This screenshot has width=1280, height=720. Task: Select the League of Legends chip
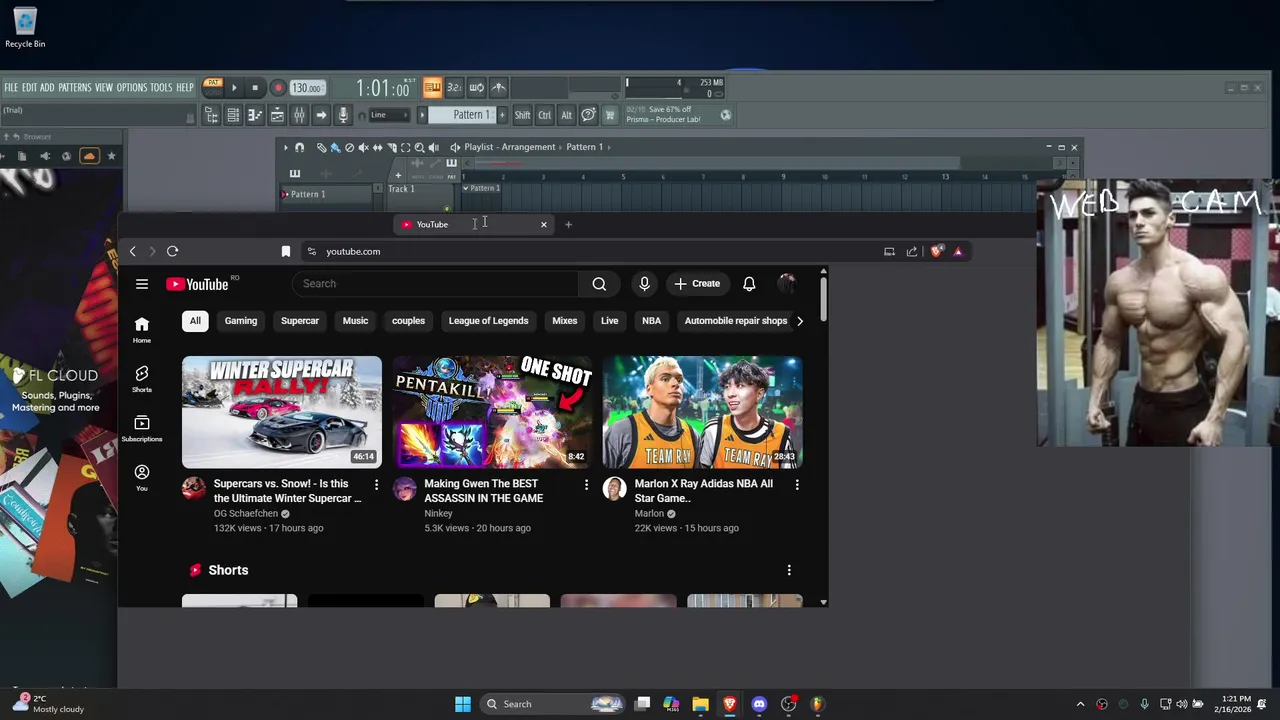tap(488, 321)
